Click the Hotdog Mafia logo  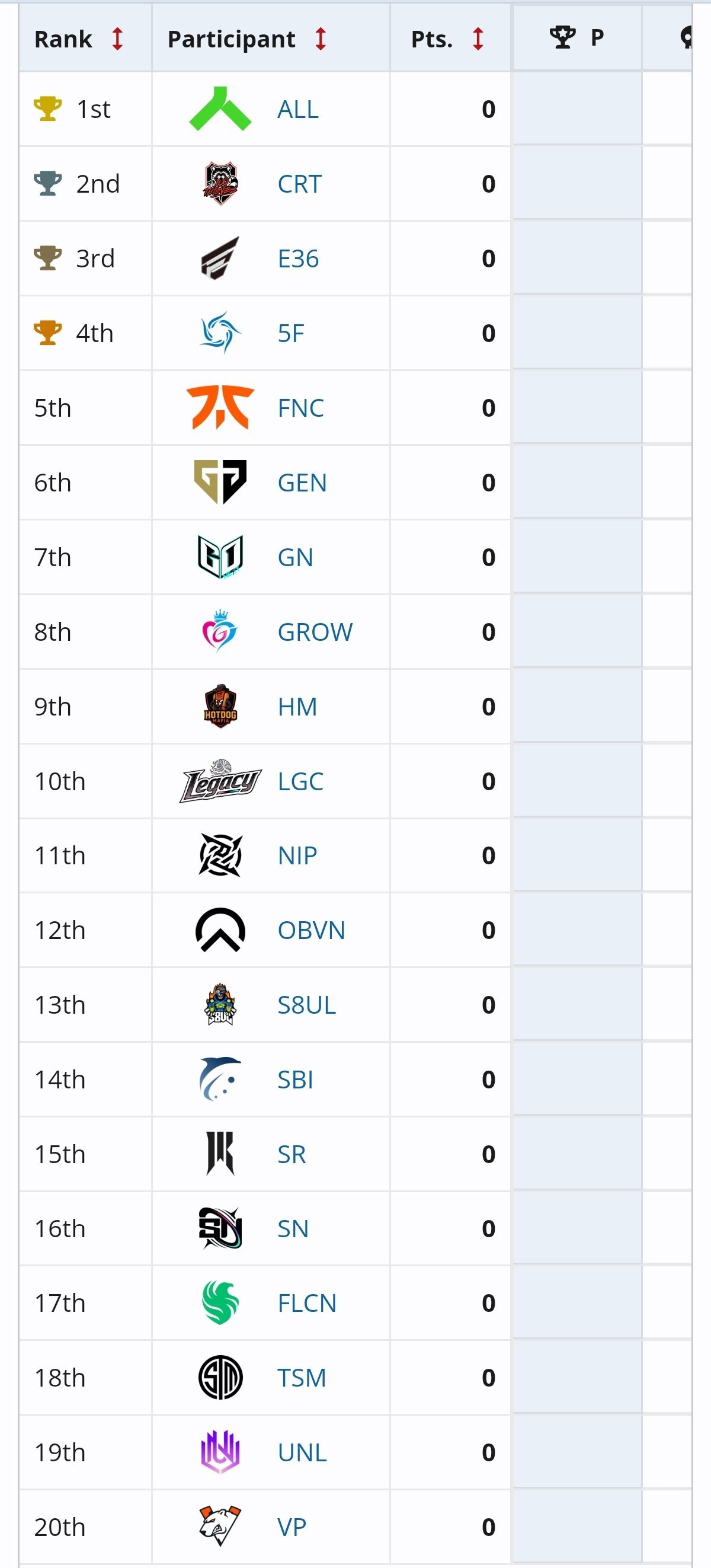click(220, 706)
